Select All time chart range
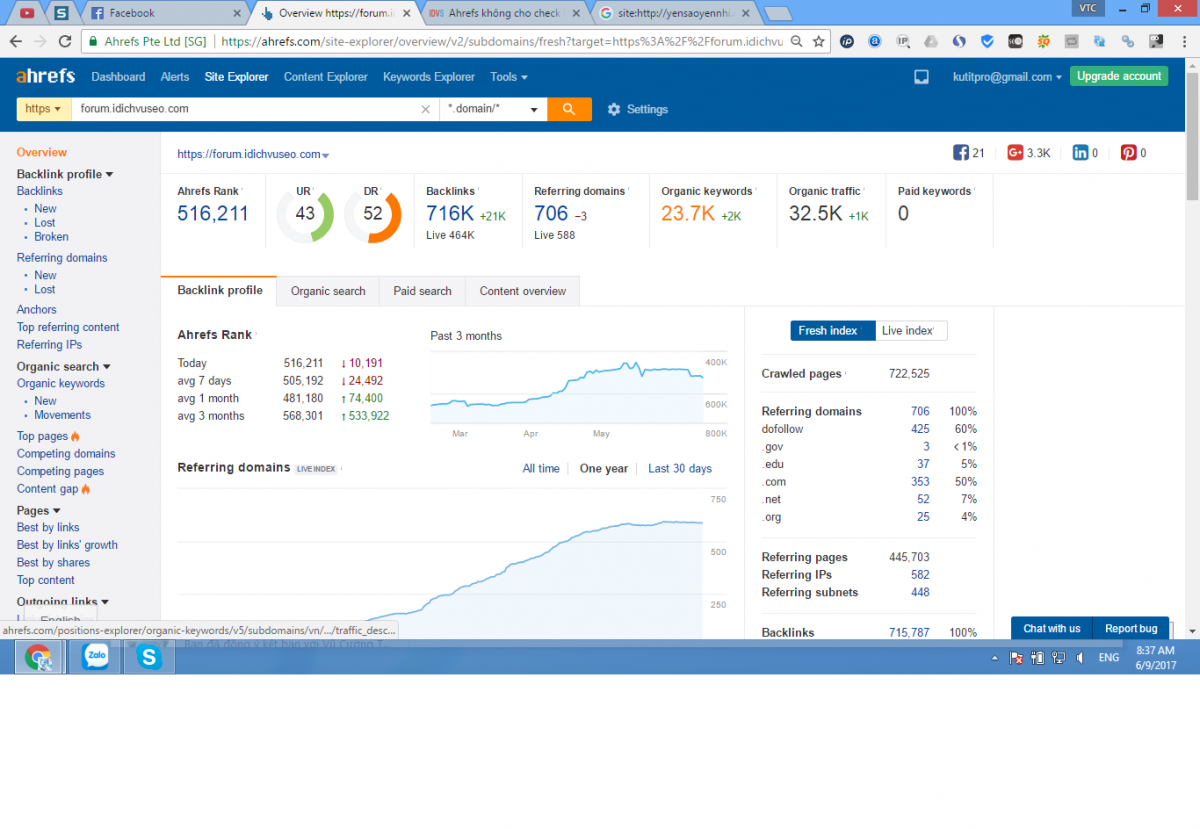This screenshot has height=829, width=1200. point(541,468)
